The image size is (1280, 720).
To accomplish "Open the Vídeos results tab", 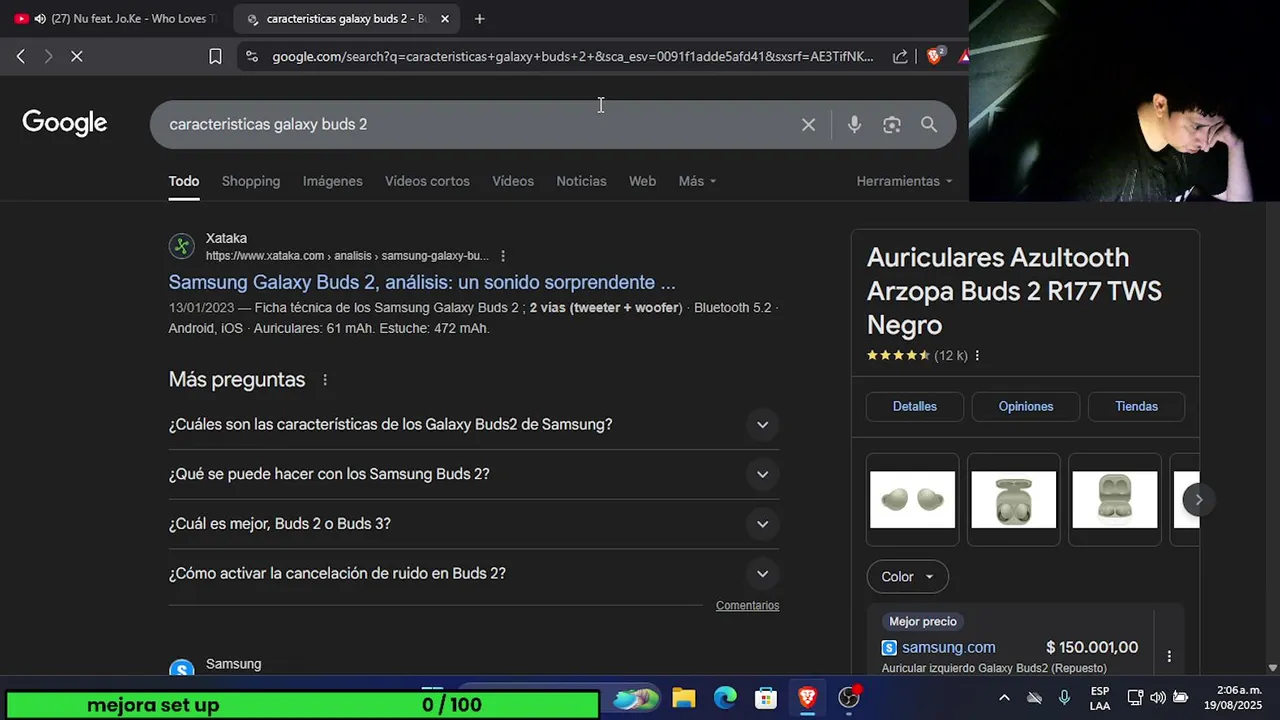I will coord(513,181).
